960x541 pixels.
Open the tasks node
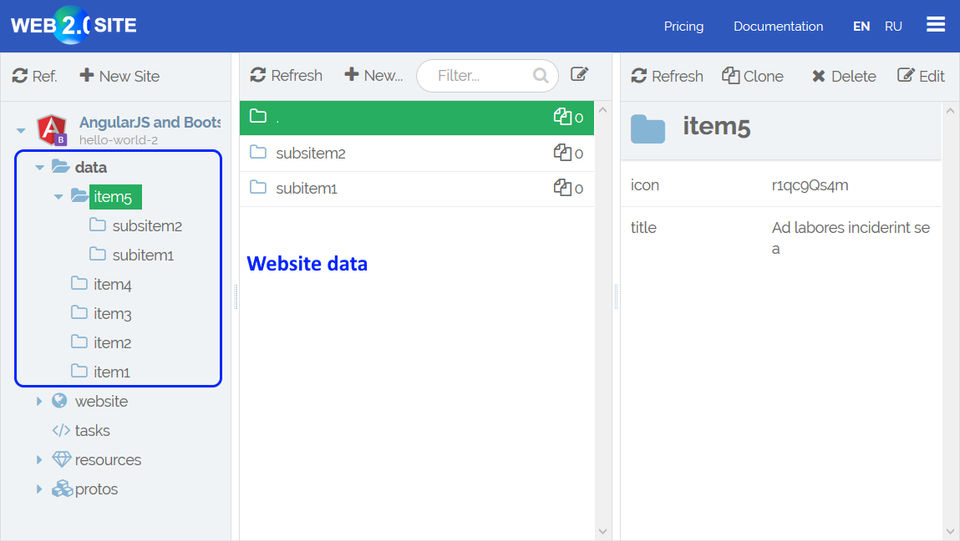point(92,431)
